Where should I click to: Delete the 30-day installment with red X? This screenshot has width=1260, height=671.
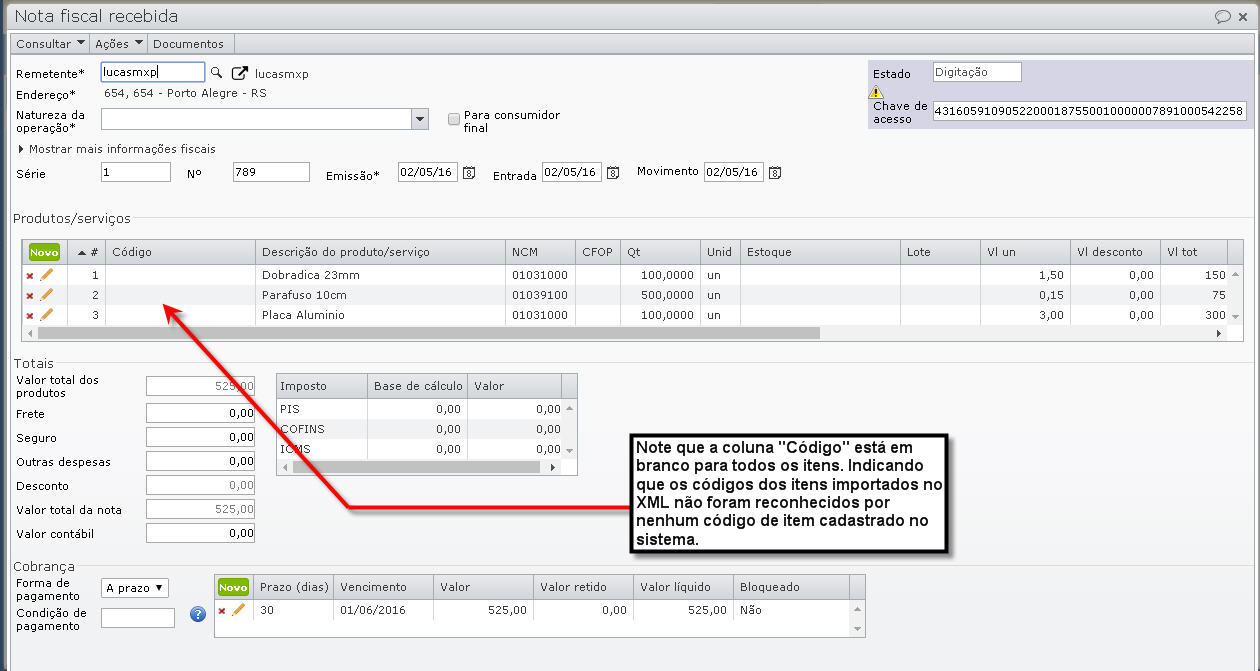pos(224,611)
